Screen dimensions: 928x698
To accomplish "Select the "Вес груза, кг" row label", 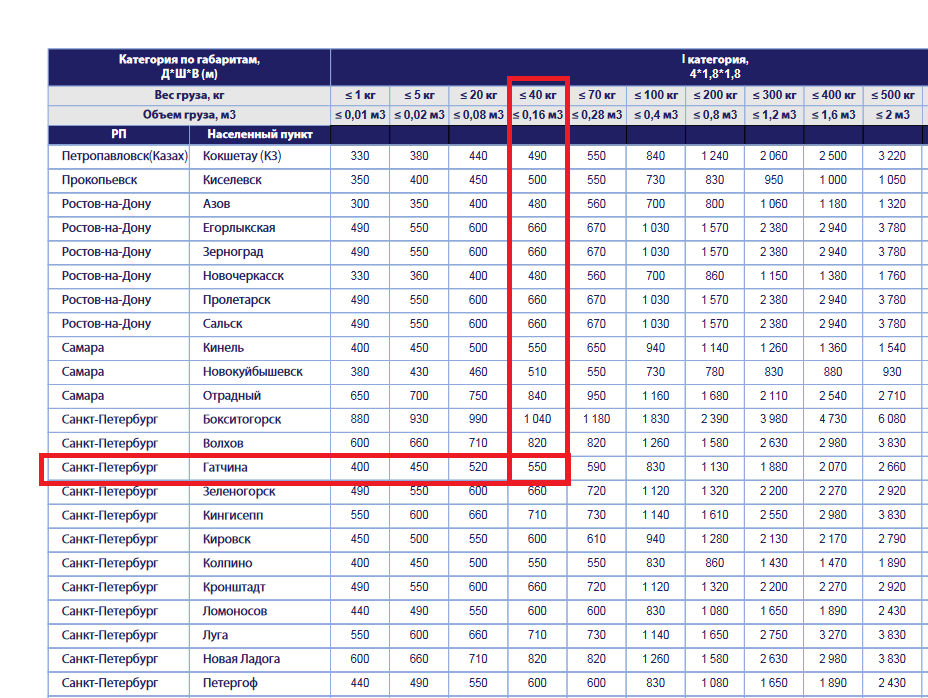I will pyautogui.click(x=189, y=95).
